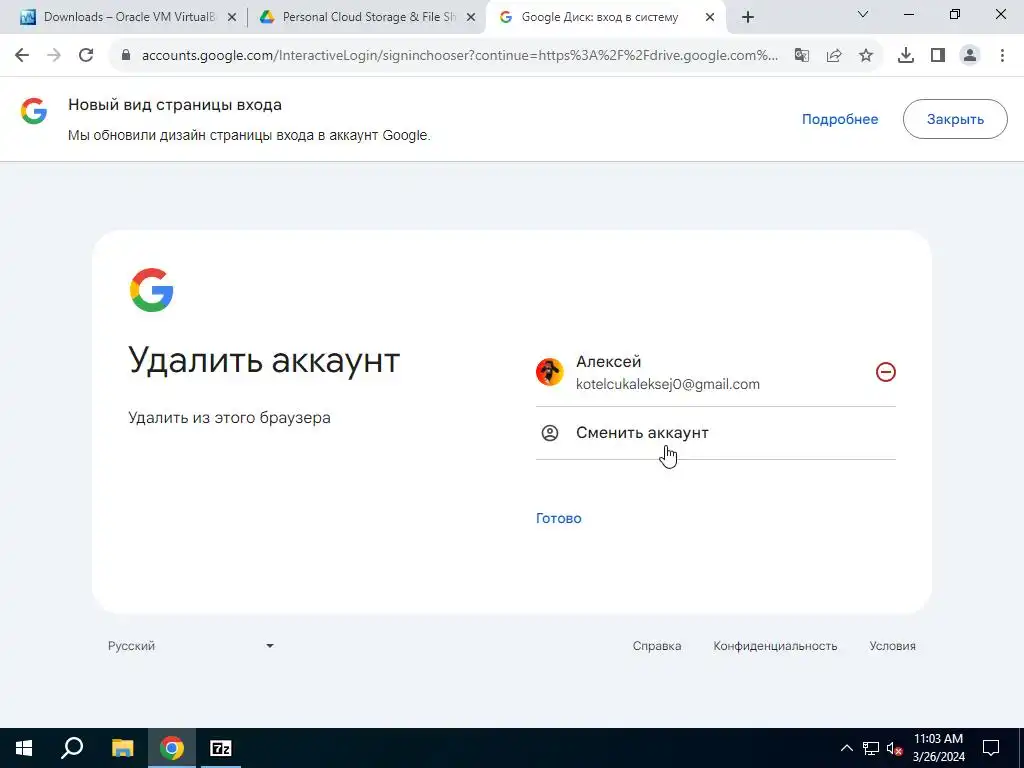1024x768 pixels.
Task: Remove Алексей account with red minus icon
Action: [x=886, y=372]
